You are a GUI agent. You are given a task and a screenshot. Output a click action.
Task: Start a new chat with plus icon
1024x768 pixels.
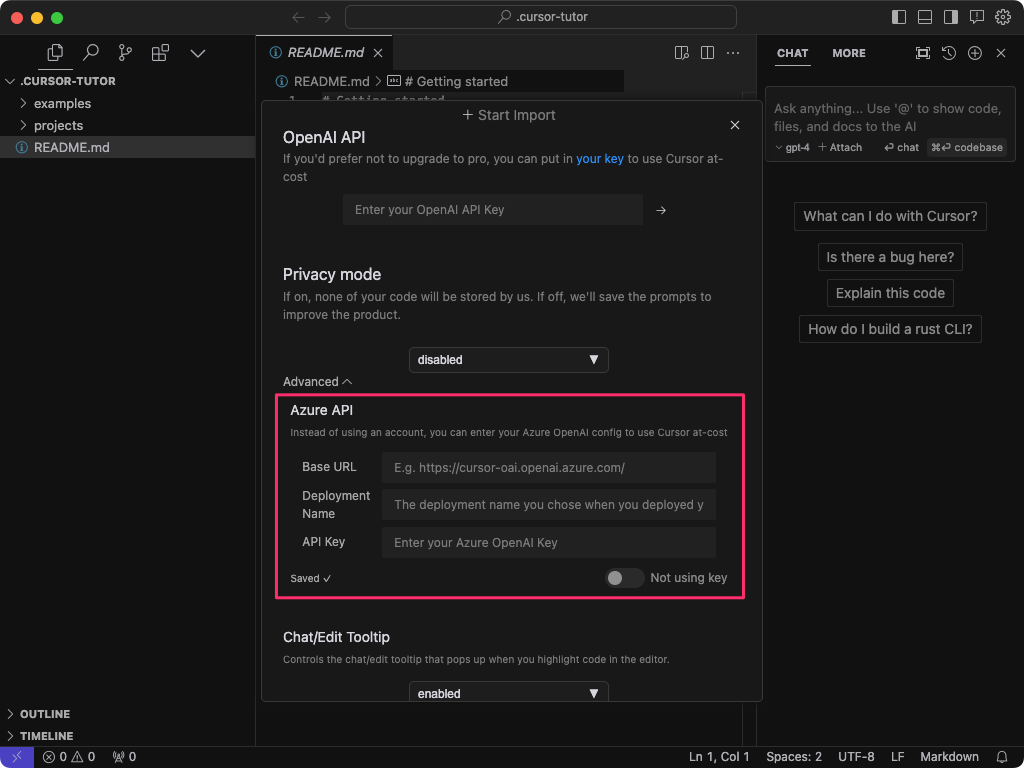click(x=975, y=53)
